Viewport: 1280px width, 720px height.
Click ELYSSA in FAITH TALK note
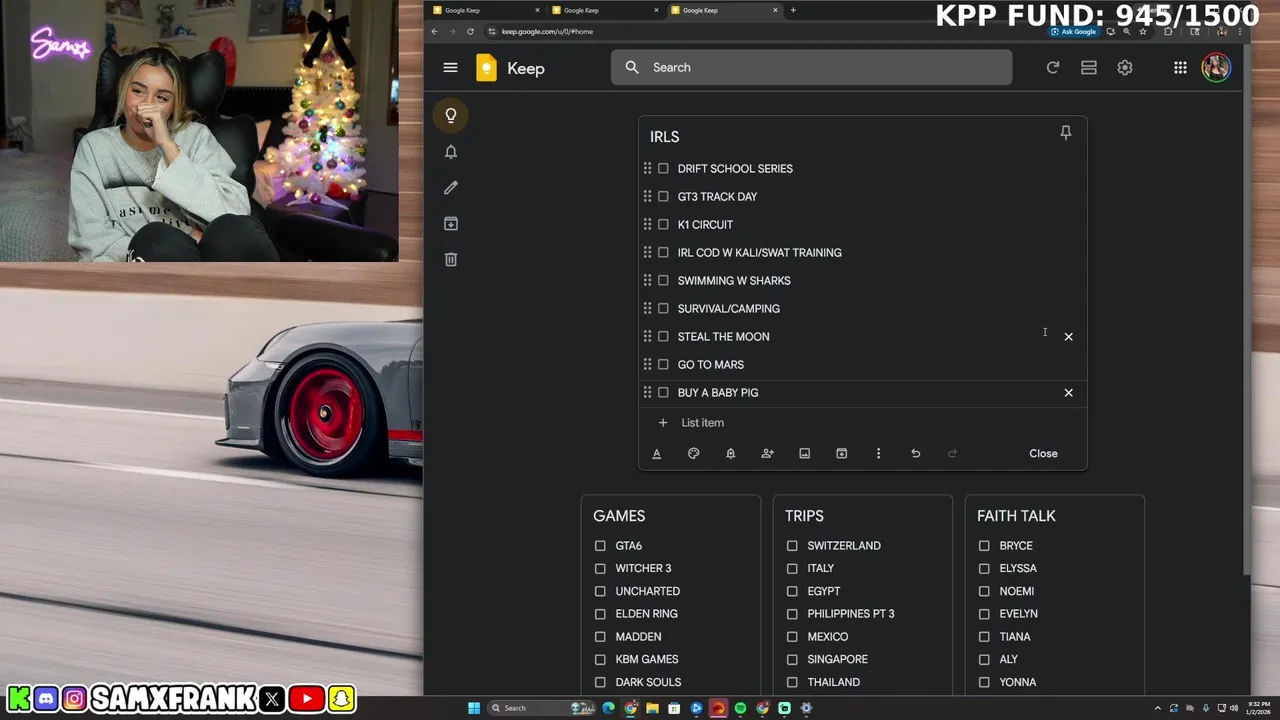1018,568
